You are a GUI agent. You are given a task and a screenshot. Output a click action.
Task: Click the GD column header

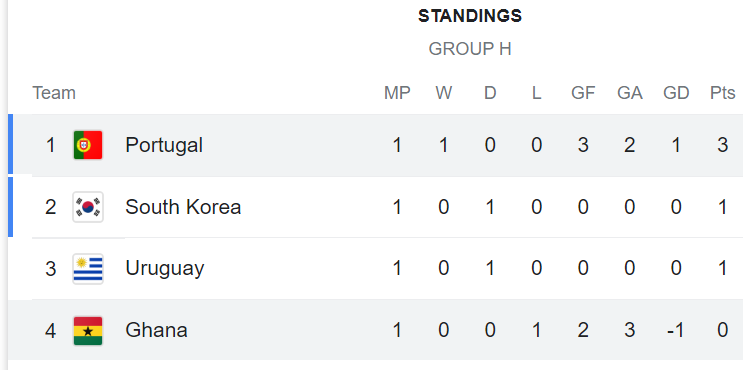pos(676,93)
